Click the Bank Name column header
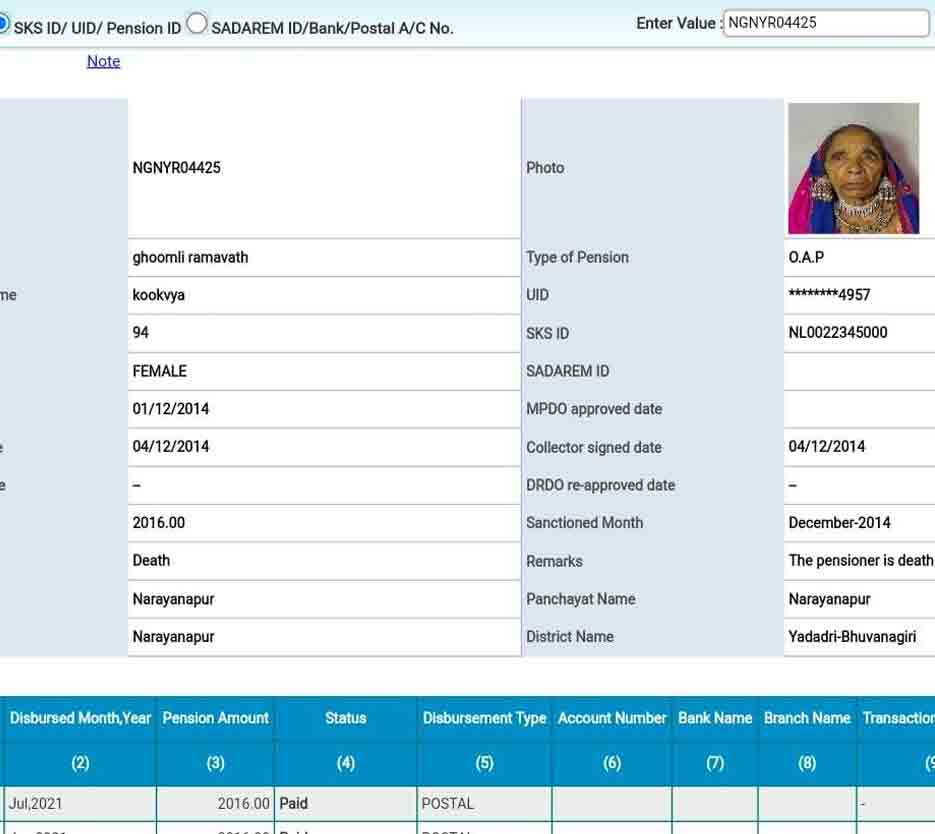 [715, 718]
